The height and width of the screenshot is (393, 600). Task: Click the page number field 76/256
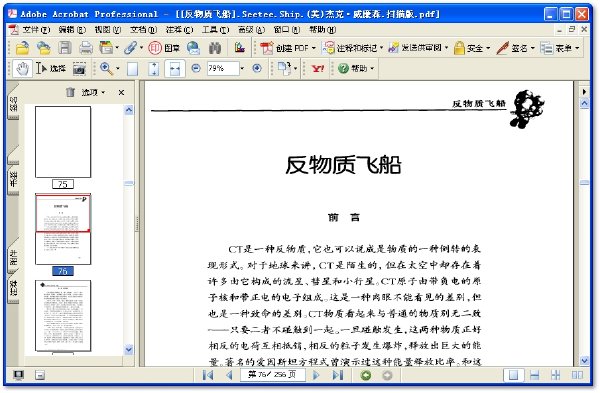point(272,375)
